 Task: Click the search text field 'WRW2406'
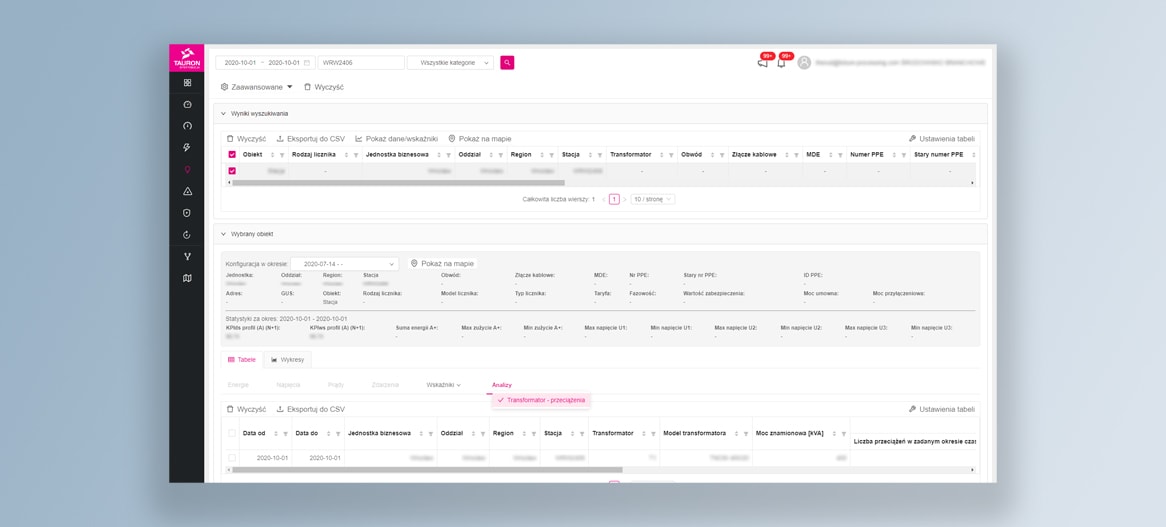pos(360,63)
